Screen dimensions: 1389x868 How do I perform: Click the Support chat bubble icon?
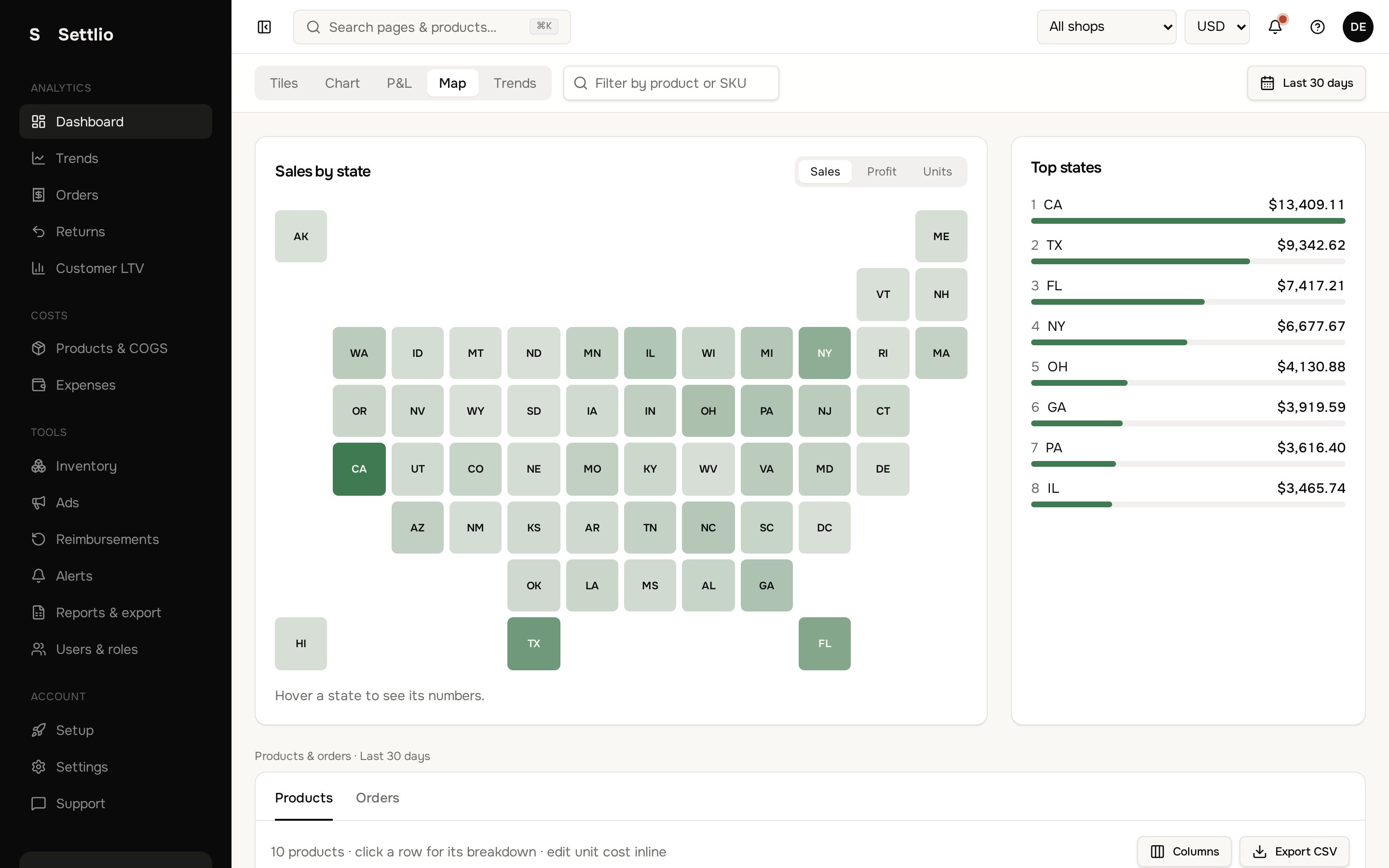(x=39, y=804)
